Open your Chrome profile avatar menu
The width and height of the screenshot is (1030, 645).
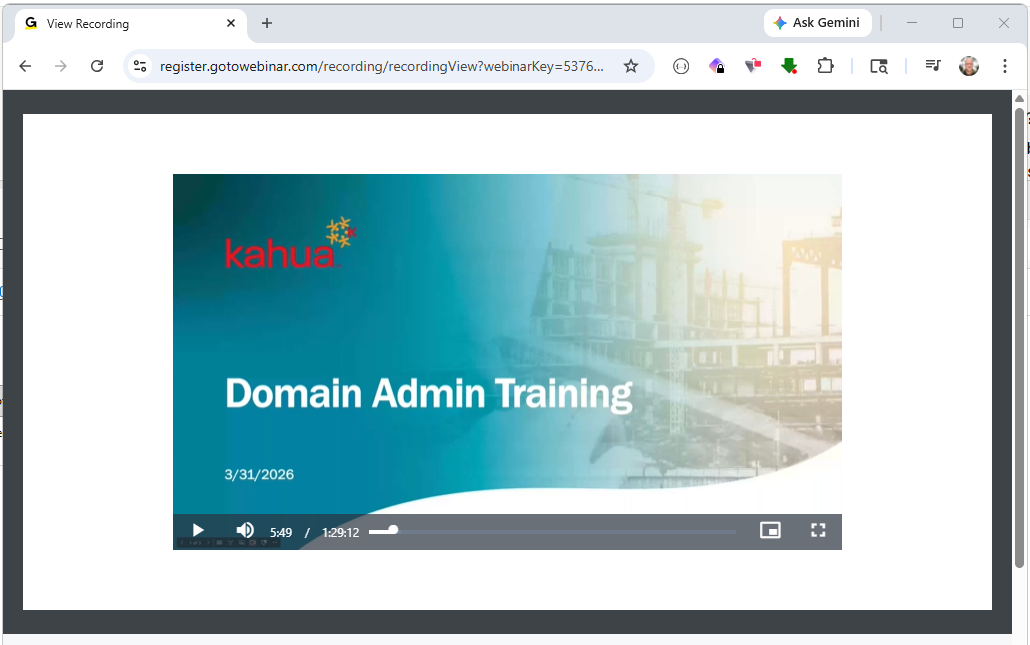click(968, 66)
